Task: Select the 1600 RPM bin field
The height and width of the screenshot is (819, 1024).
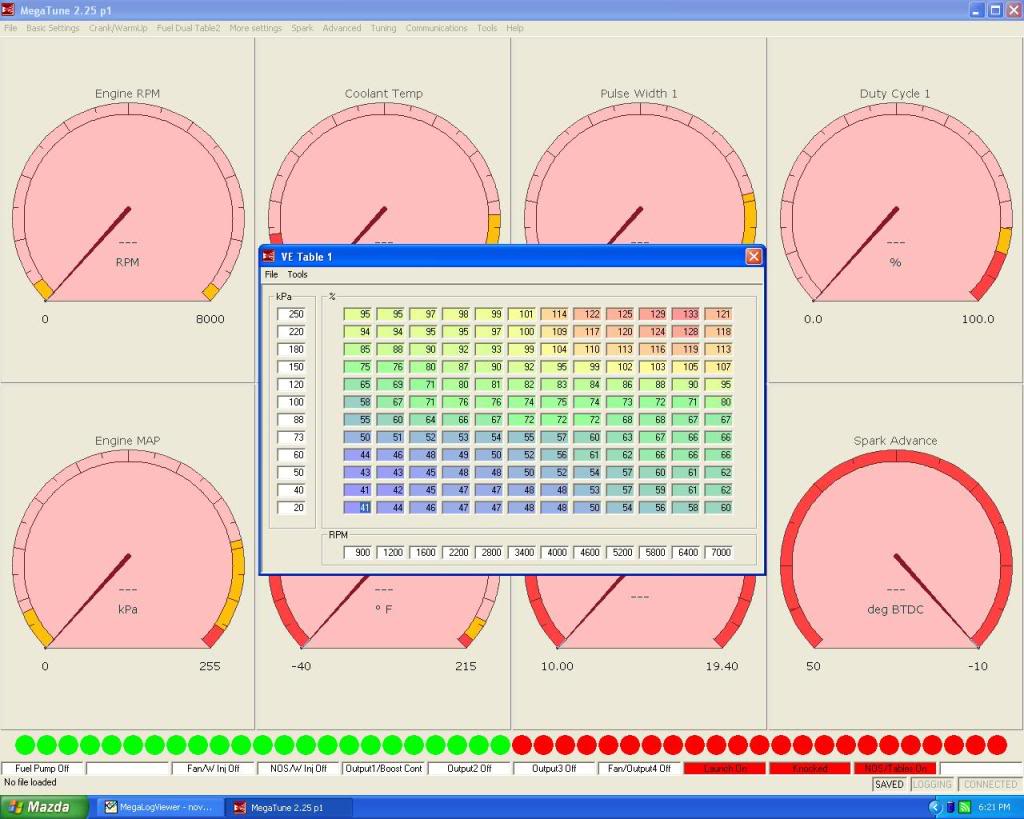Action: [x=423, y=553]
